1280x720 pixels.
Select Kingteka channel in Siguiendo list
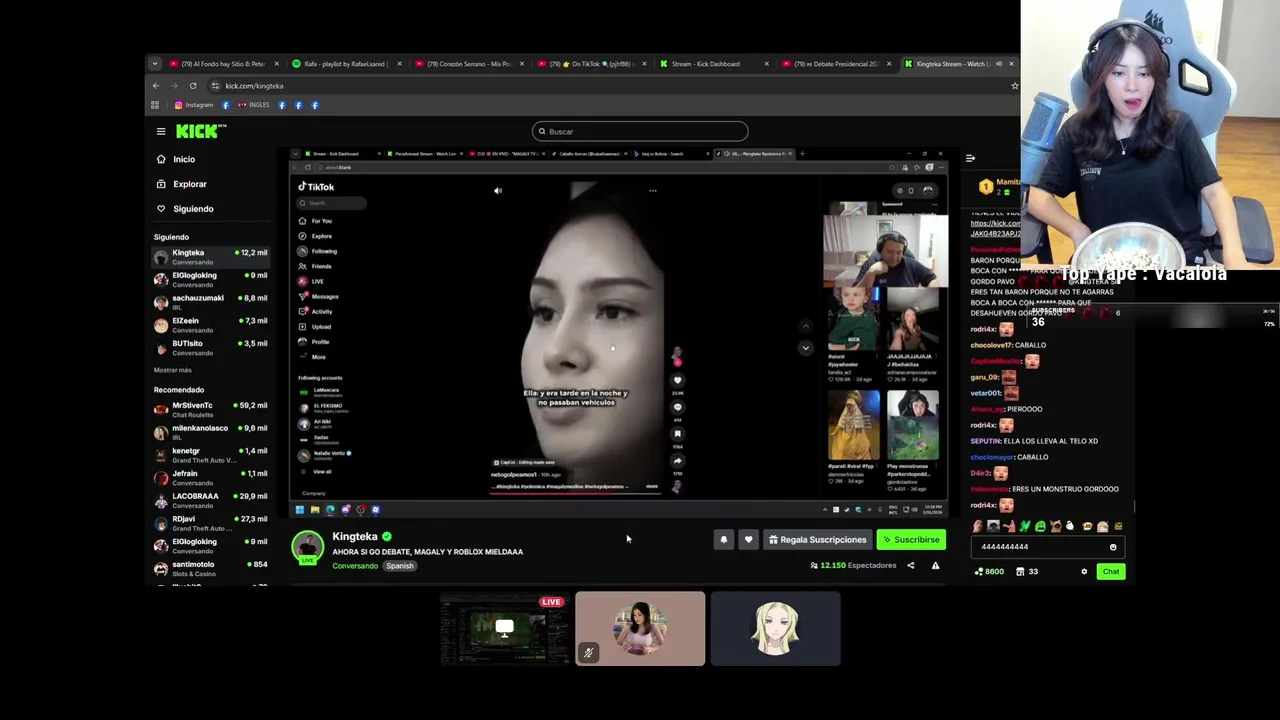(x=211, y=257)
